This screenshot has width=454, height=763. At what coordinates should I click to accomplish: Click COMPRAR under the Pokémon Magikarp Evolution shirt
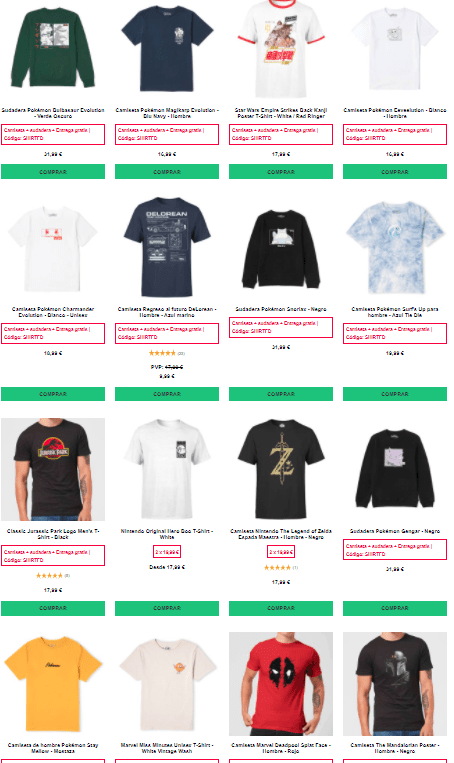(167, 171)
